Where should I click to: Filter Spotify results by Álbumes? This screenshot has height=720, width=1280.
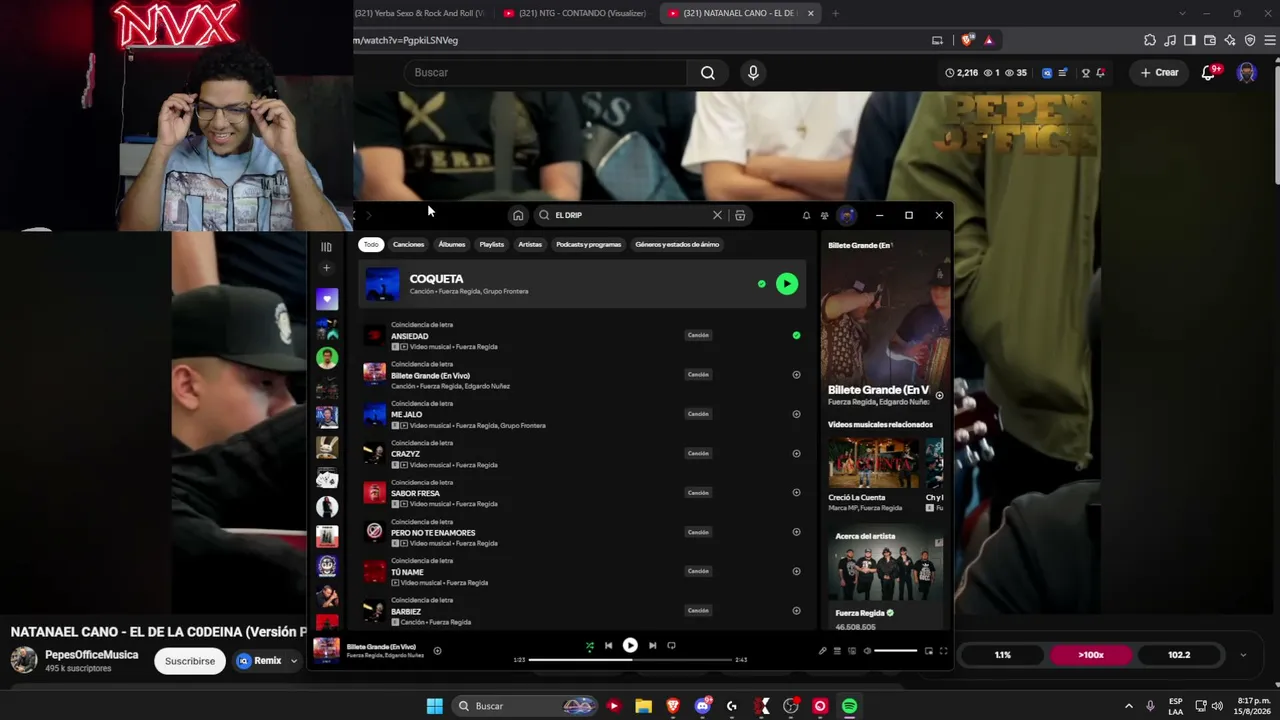[452, 244]
